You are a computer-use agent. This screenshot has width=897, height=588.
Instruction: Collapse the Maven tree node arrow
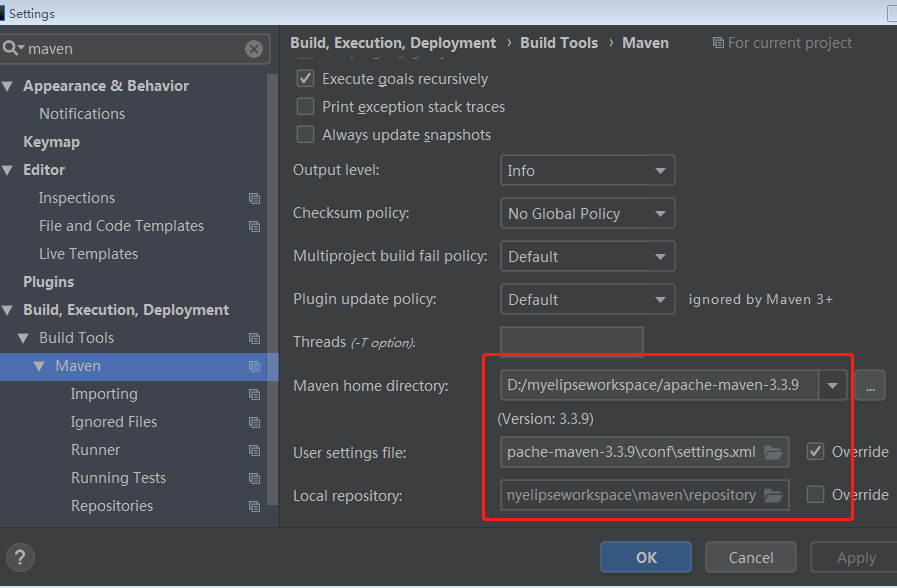(39, 366)
